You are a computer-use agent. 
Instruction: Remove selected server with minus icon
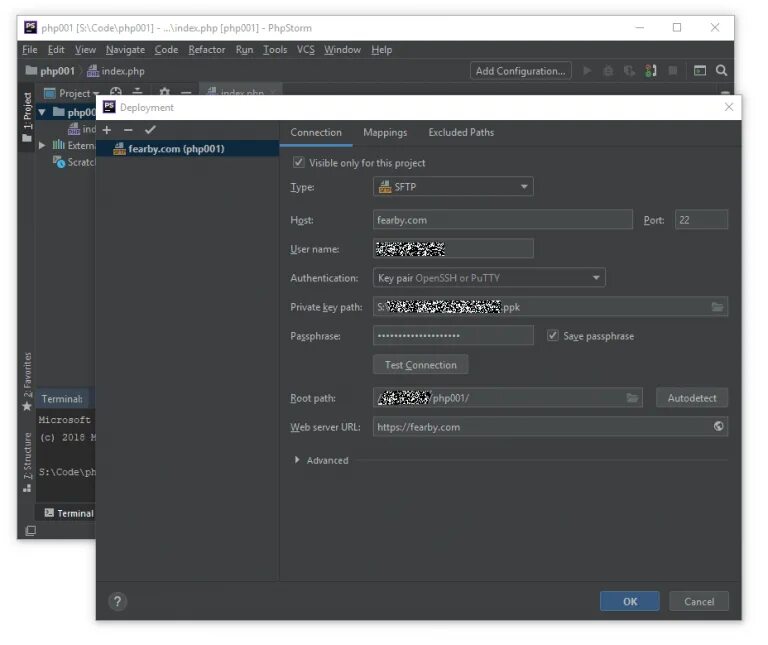point(128,130)
